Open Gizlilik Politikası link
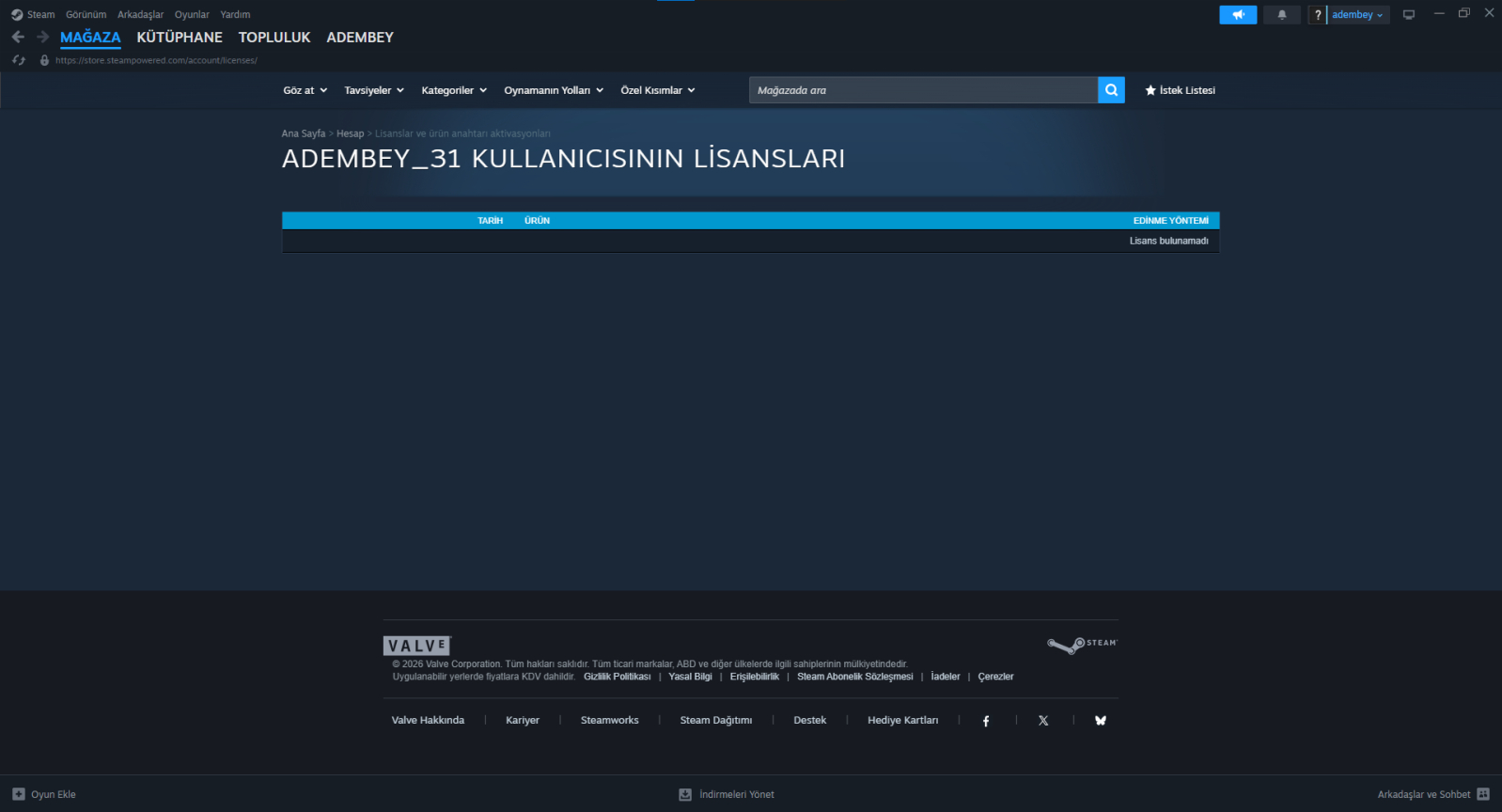Image resolution: width=1502 pixels, height=812 pixels. (617, 677)
